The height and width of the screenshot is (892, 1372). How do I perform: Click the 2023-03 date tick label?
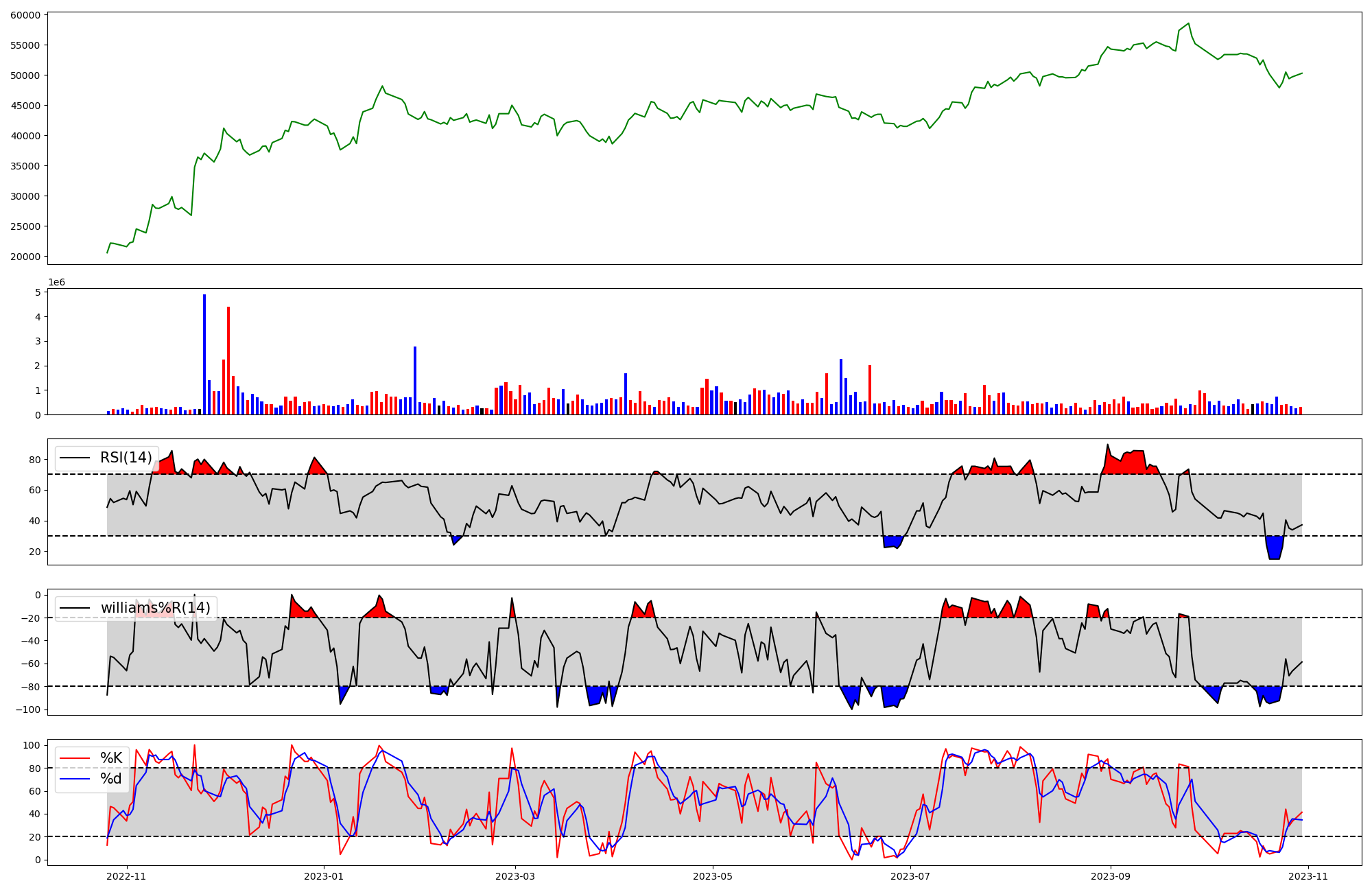(x=515, y=876)
